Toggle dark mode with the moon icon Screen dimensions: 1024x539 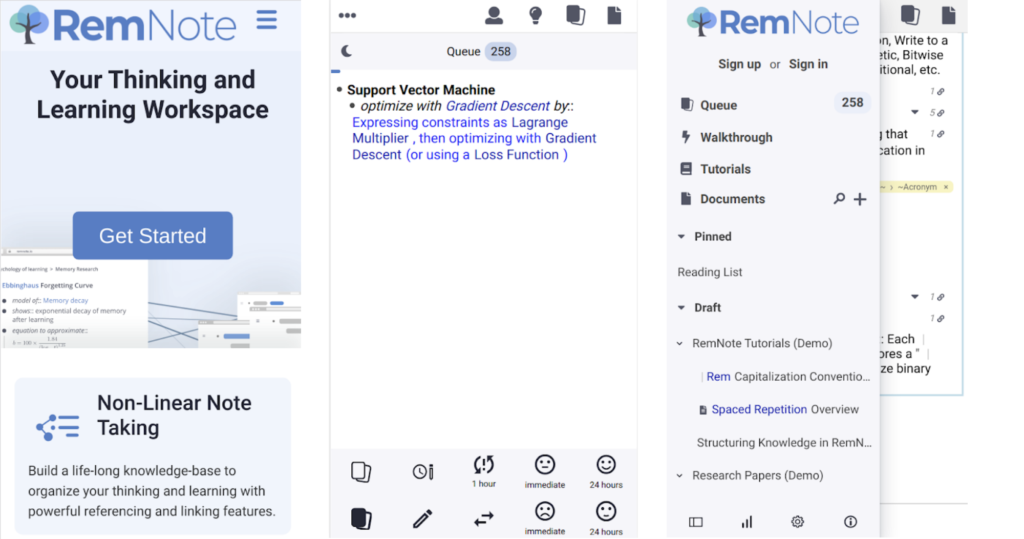[347, 51]
